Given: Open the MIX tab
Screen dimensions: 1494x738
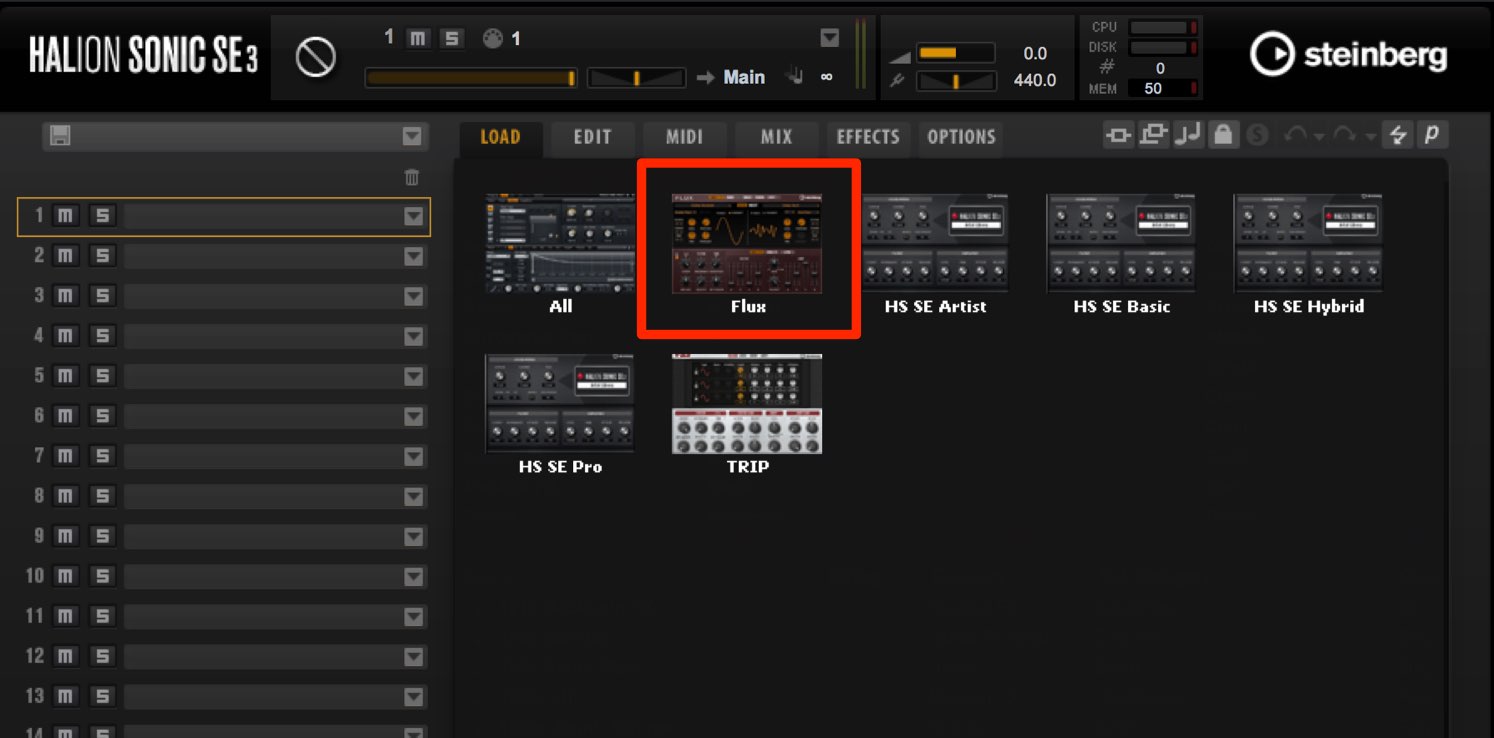Looking at the screenshot, I should [x=776, y=137].
